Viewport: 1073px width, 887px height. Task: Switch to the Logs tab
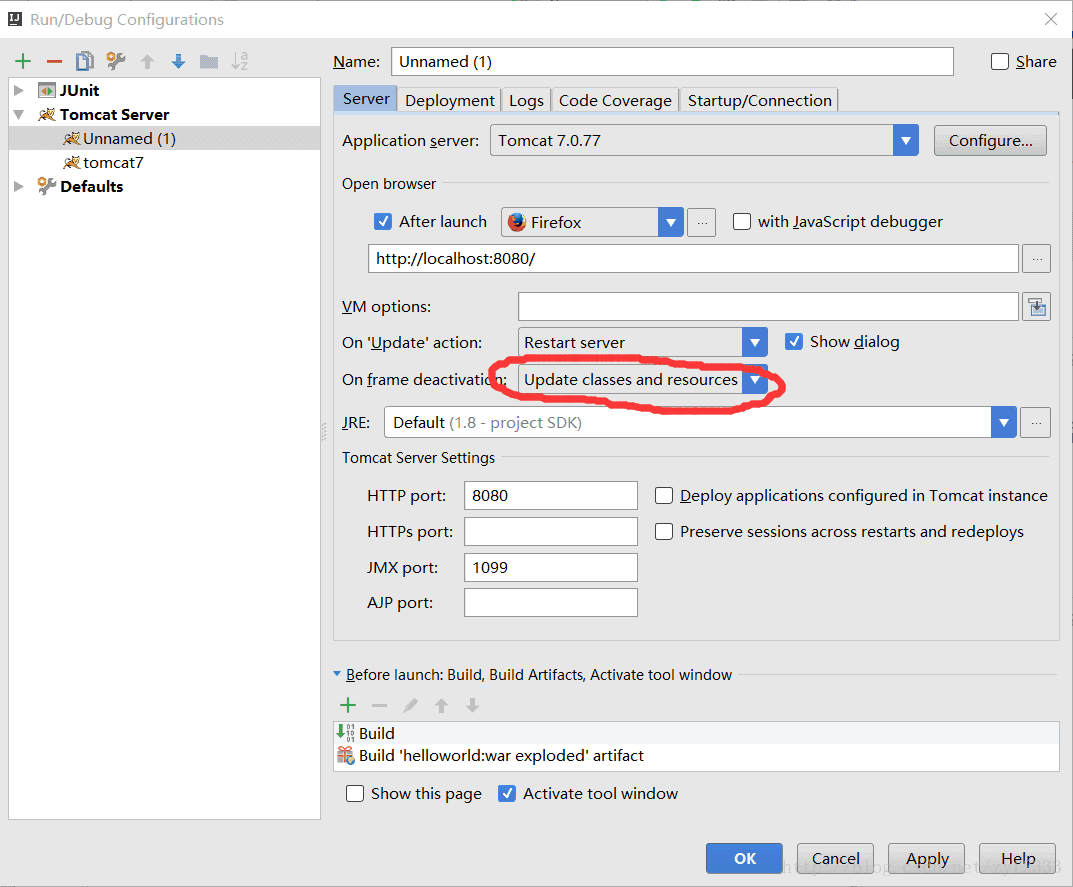tap(526, 101)
